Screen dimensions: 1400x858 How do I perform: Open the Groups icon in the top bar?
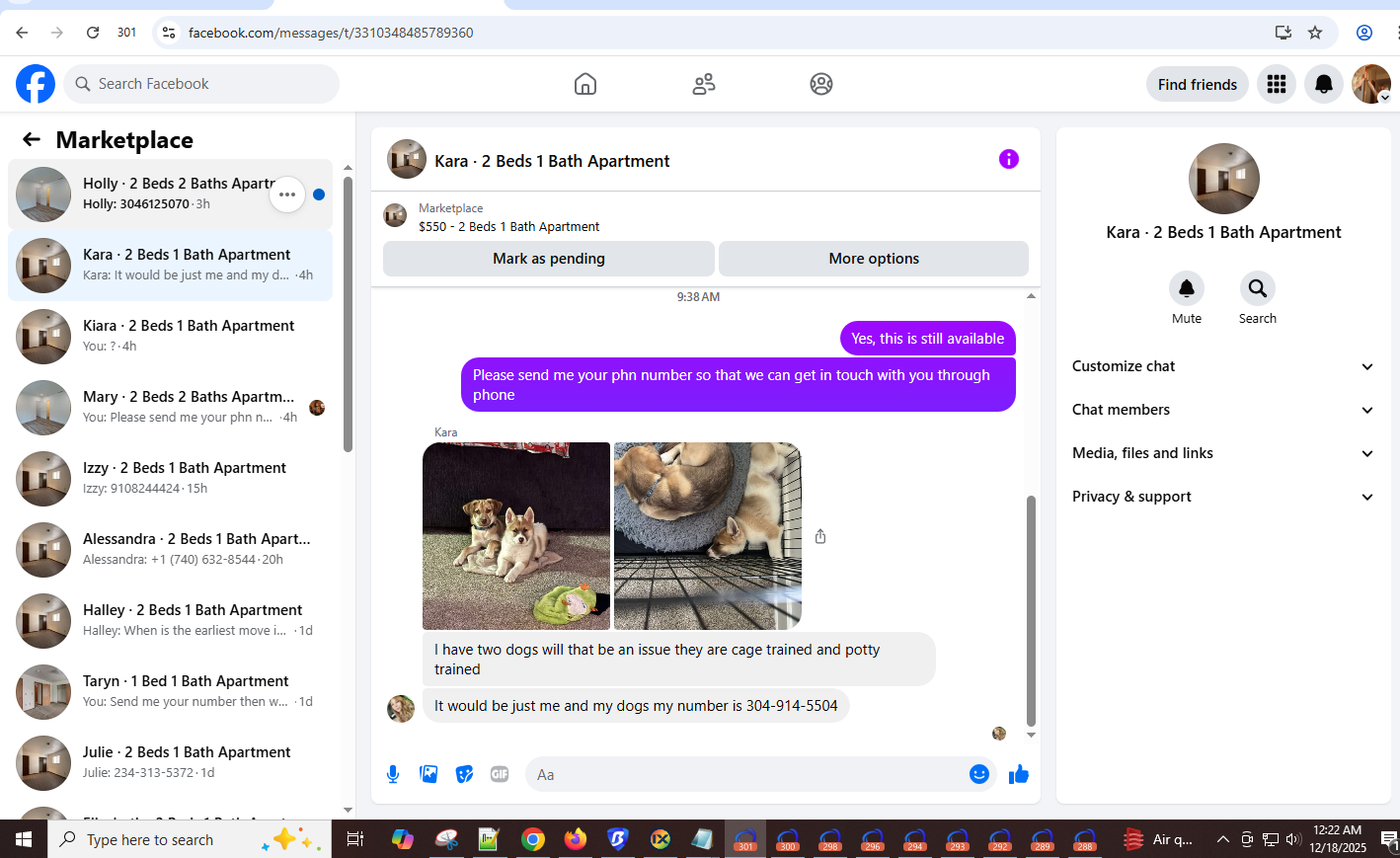tap(821, 84)
